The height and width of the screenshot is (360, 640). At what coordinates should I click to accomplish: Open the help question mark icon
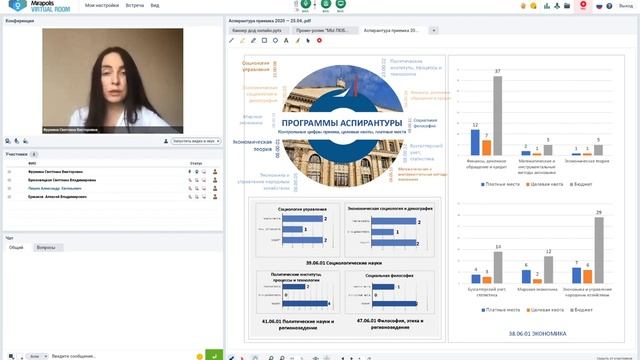click(x=609, y=6)
